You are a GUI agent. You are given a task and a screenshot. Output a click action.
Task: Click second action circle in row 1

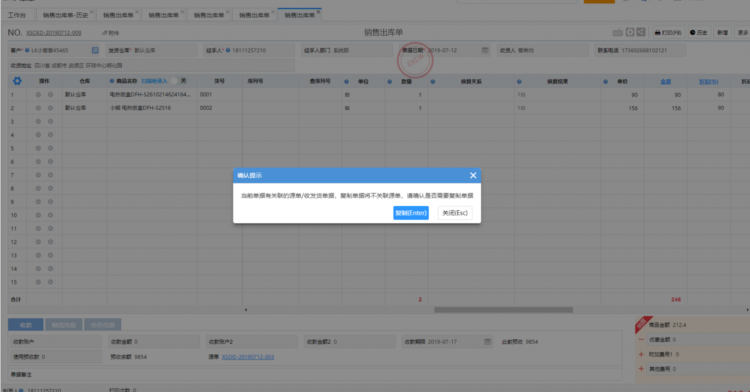click(50, 95)
